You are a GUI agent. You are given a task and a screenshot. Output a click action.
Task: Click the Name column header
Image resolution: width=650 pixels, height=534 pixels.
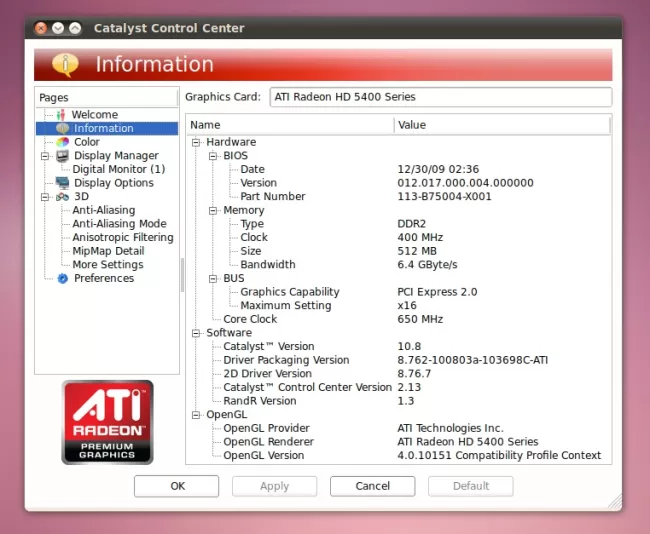coord(290,125)
